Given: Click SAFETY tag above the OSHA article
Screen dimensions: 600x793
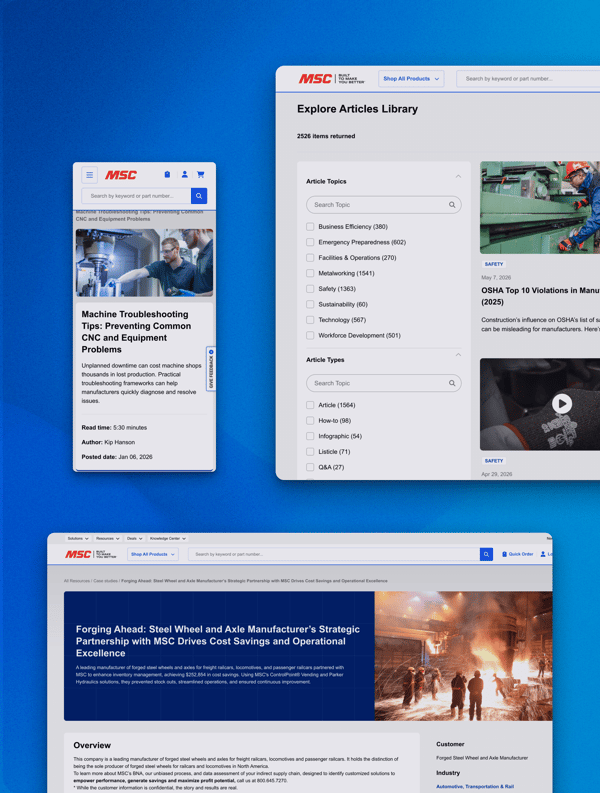Looking at the screenshot, I should (x=494, y=264).
